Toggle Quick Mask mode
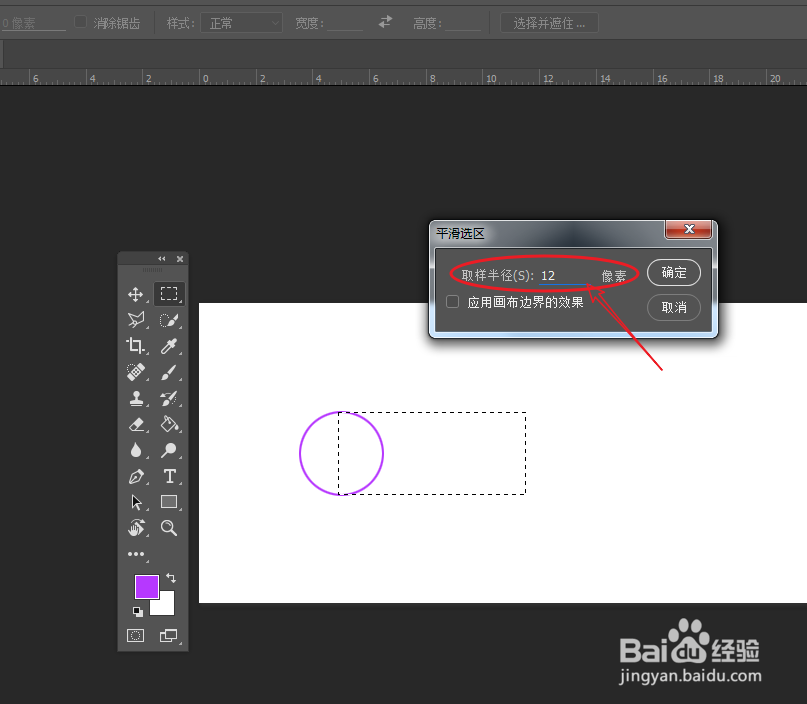Image resolution: width=807 pixels, height=704 pixels. [136, 636]
